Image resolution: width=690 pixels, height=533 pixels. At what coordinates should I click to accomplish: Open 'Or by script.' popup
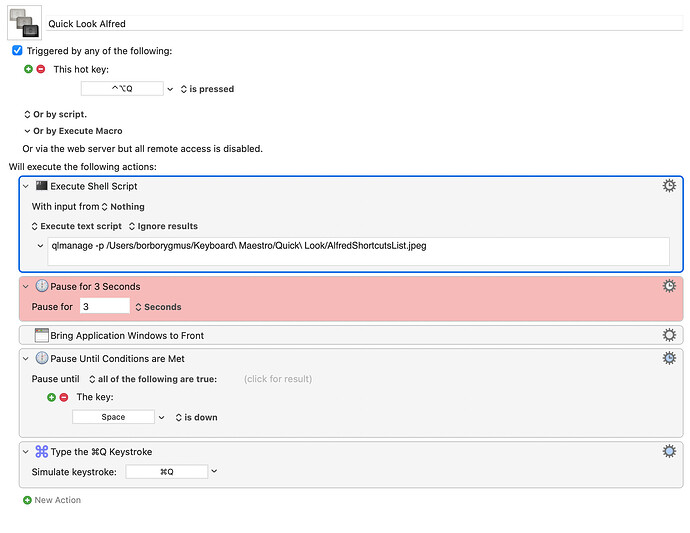(55, 114)
